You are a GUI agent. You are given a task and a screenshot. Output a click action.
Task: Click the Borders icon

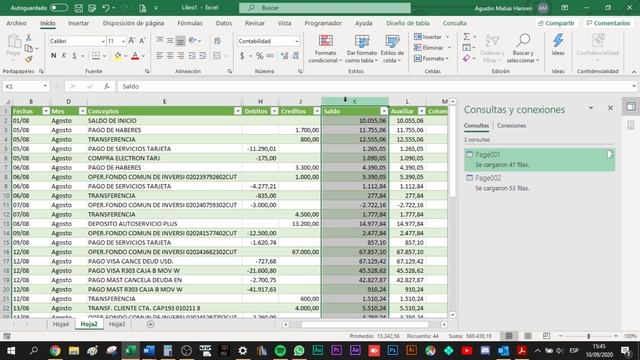(96, 56)
